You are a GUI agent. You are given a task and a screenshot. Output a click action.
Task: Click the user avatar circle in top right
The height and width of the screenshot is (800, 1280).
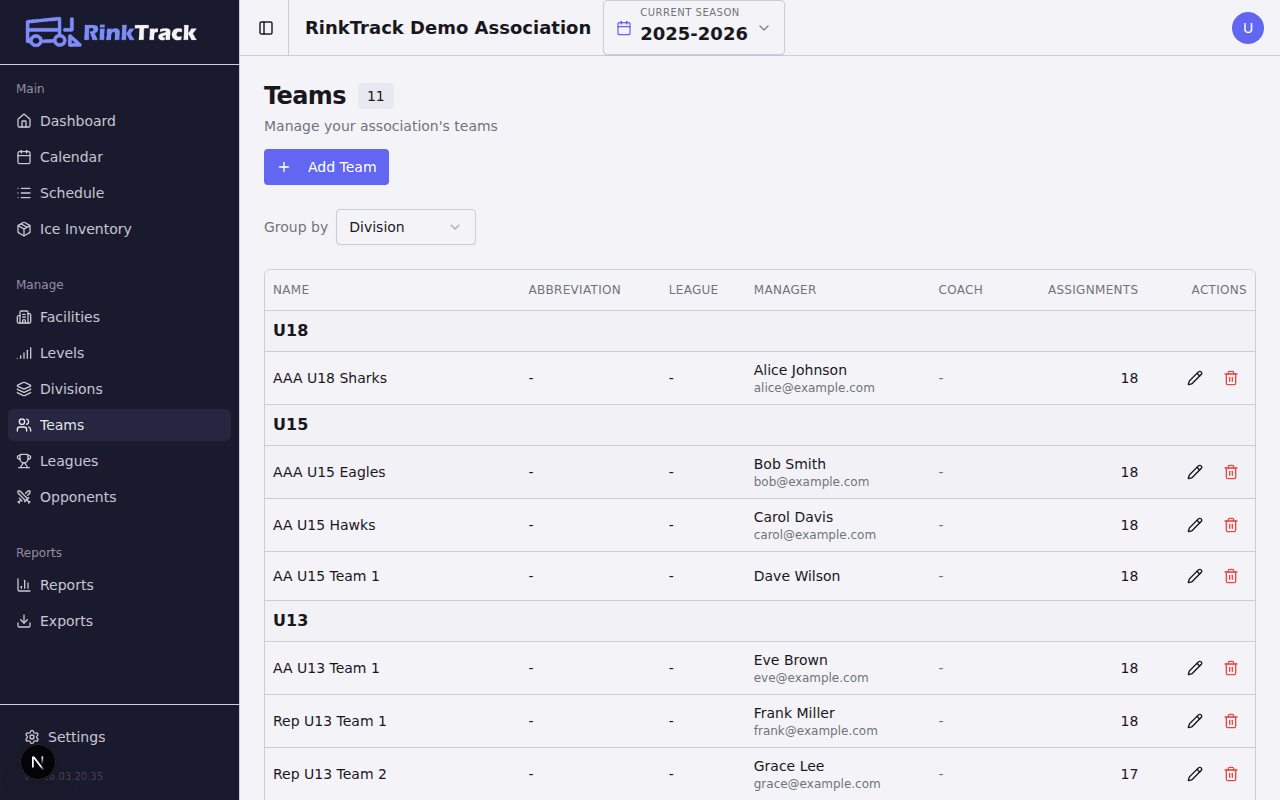[1247, 28]
